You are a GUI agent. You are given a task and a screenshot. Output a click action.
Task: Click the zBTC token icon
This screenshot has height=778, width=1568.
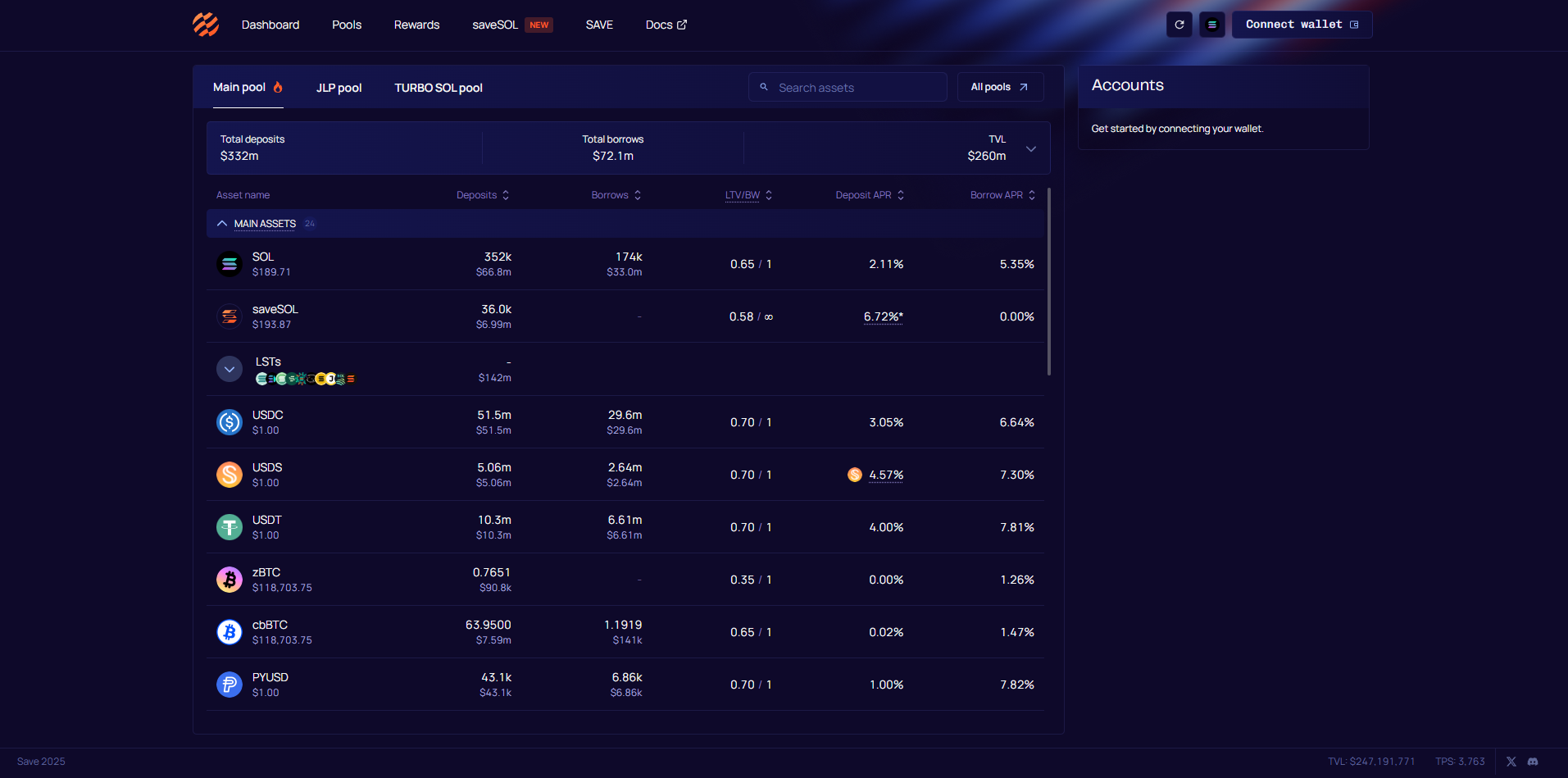230,580
